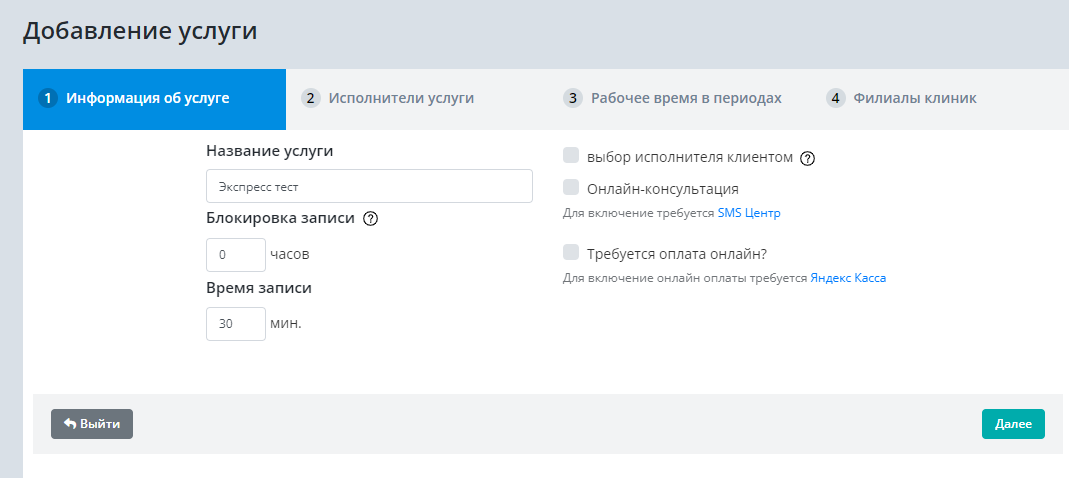The height and width of the screenshot is (478, 1069).
Task: Click the Далее button
Action: coord(1012,424)
